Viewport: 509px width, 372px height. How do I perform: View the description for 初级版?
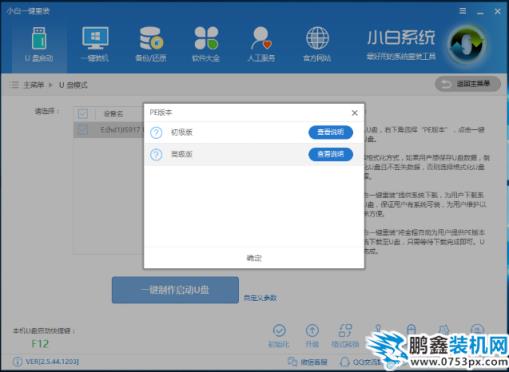(330, 132)
